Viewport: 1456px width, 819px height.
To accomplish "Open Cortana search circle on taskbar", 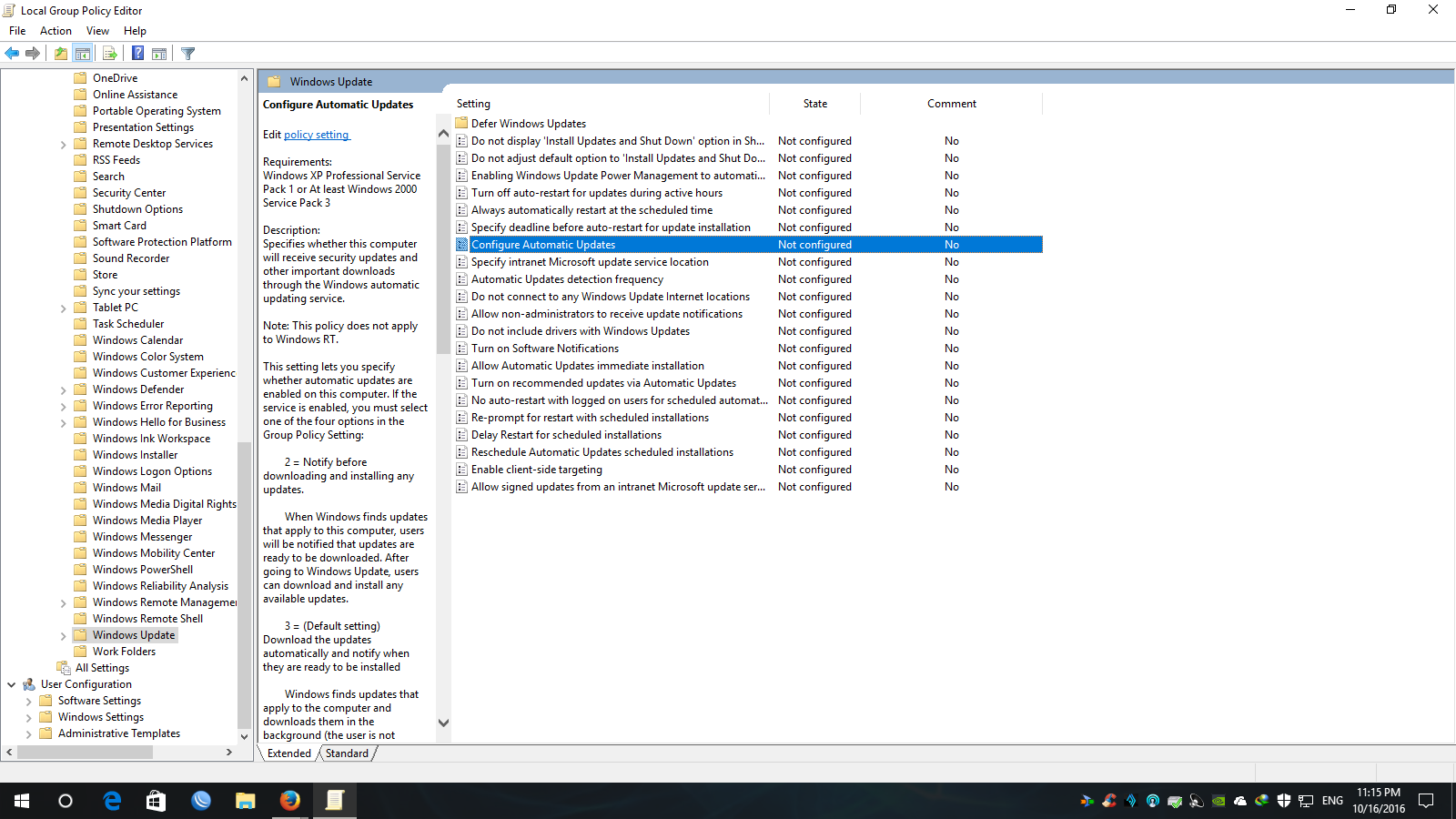I will tap(66, 801).
